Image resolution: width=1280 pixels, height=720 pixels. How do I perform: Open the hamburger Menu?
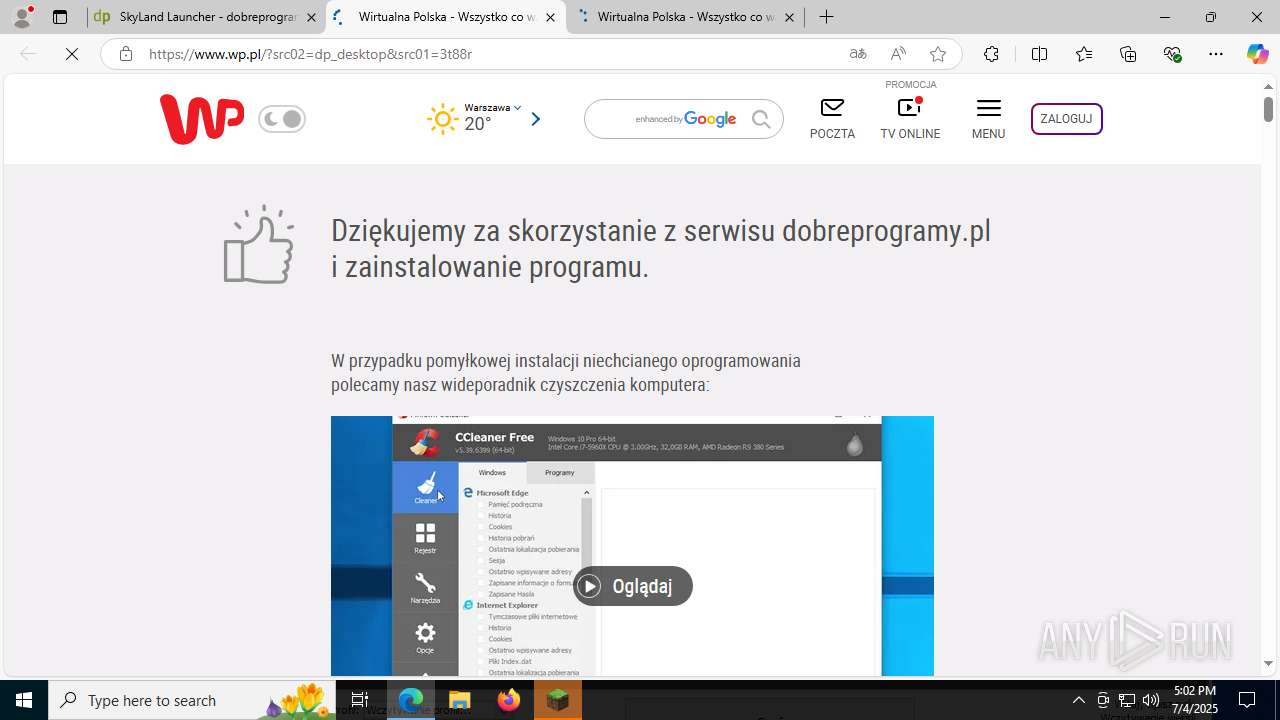(x=988, y=118)
